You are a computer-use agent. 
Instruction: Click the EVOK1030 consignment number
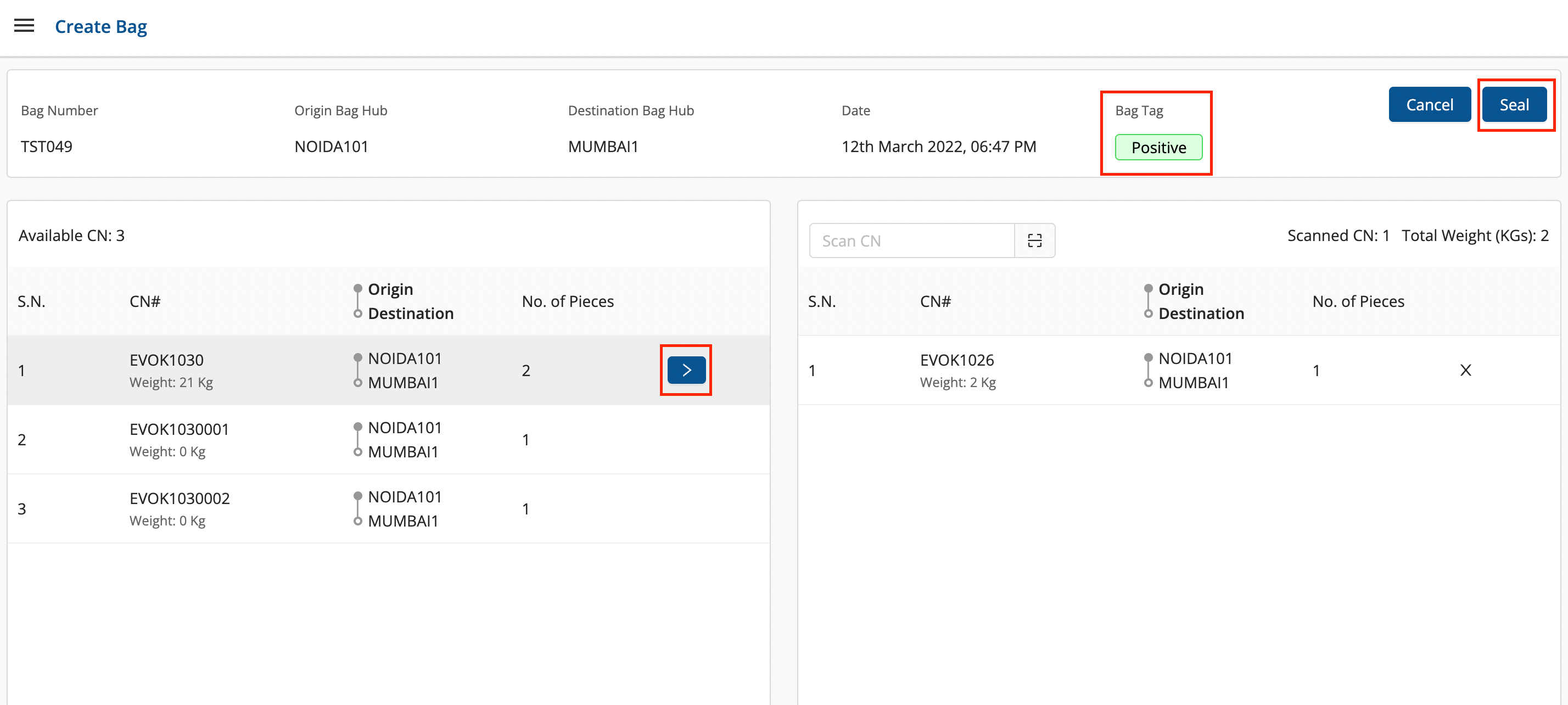pyautogui.click(x=166, y=360)
